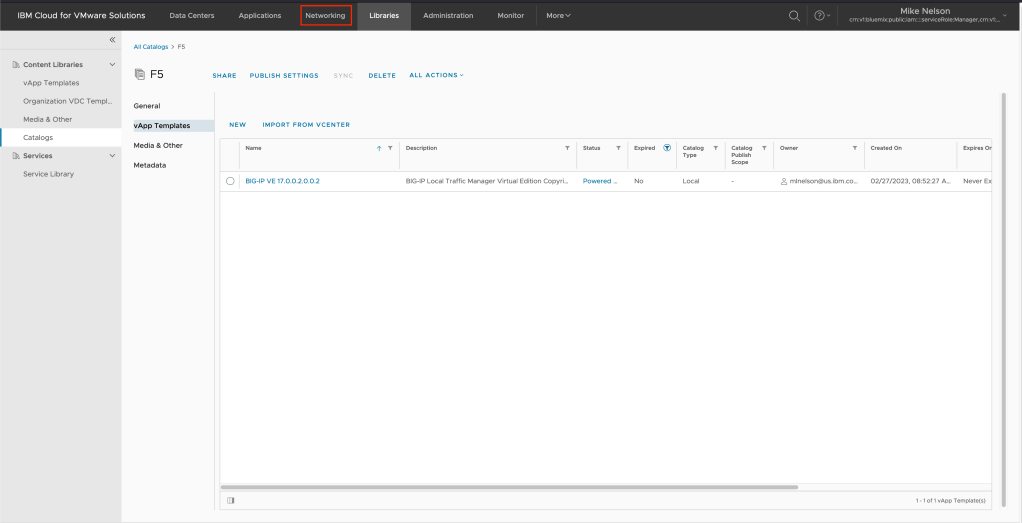Expand the ALL ACTIONS dropdown
The height and width of the screenshot is (523, 1022).
(x=436, y=75)
